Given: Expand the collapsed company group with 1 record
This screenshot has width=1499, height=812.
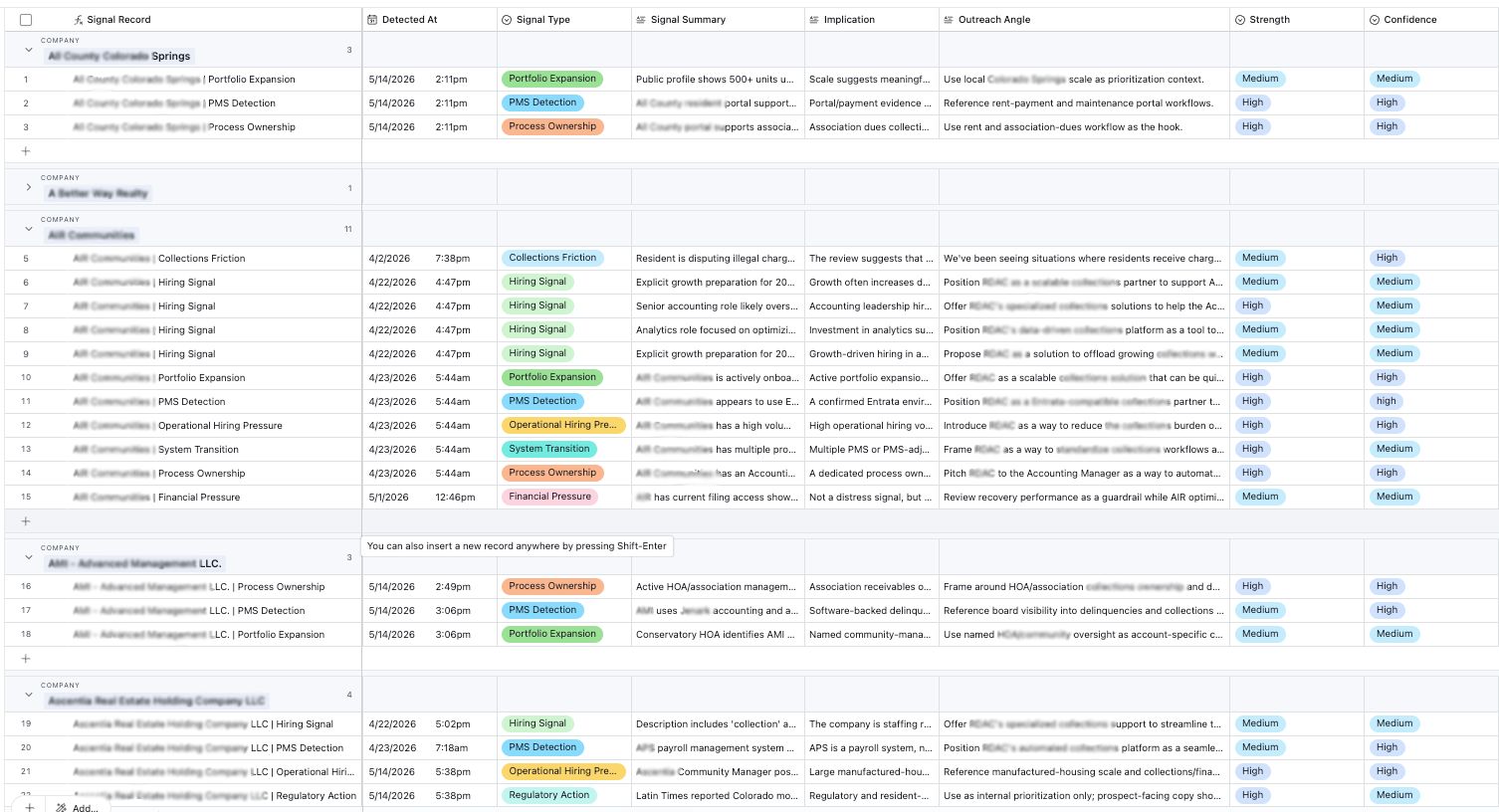Looking at the screenshot, I should [28, 187].
